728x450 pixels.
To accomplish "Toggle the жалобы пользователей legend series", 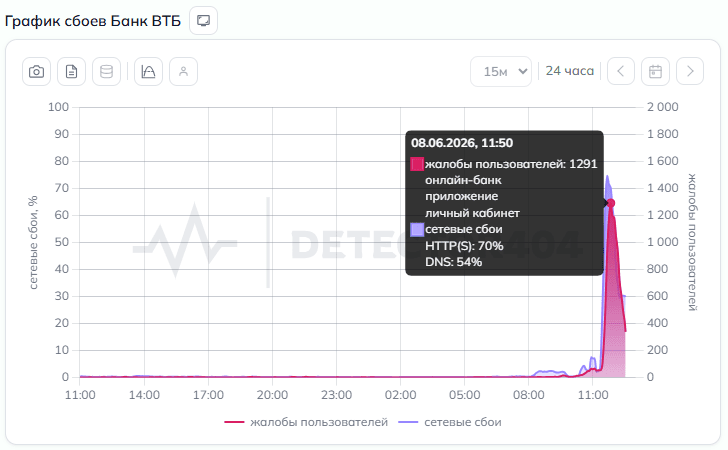I will pos(306,422).
